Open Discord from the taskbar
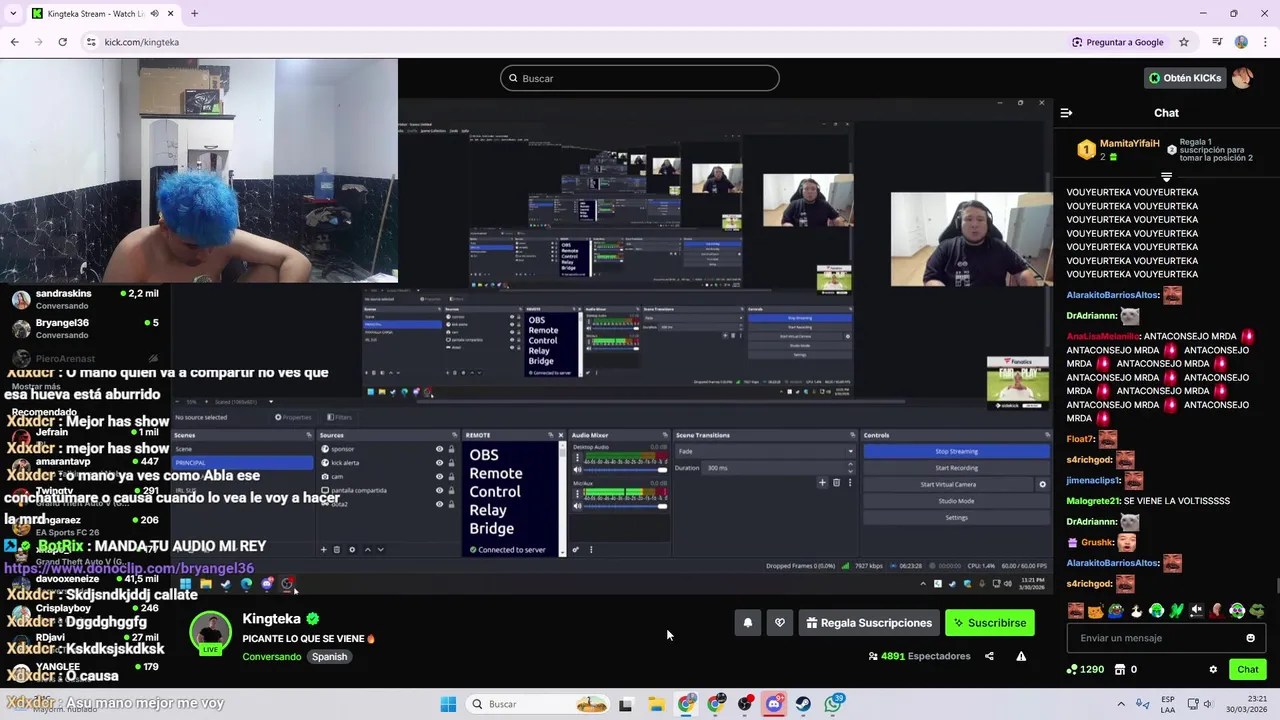Screen dimensions: 1280x720 [x=774, y=704]
